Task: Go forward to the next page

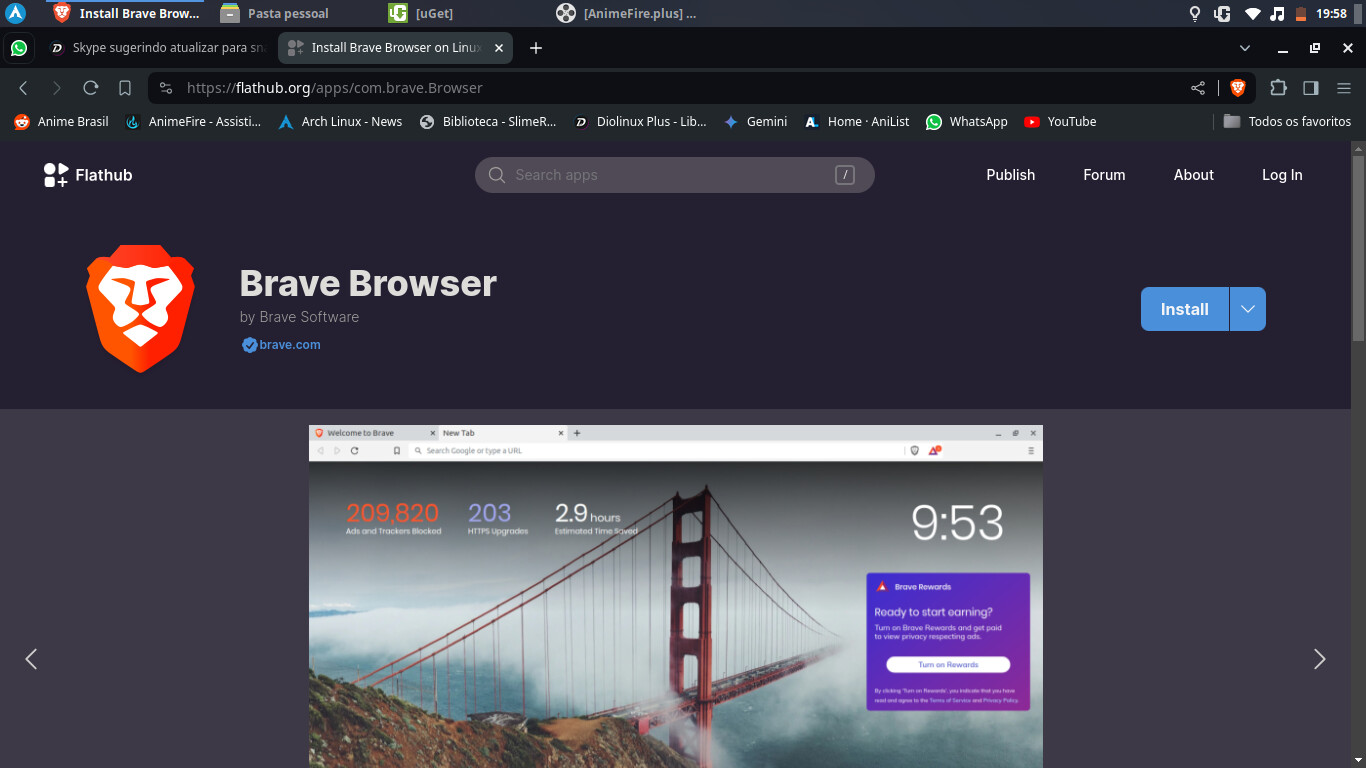Action: tap(57, 88)
